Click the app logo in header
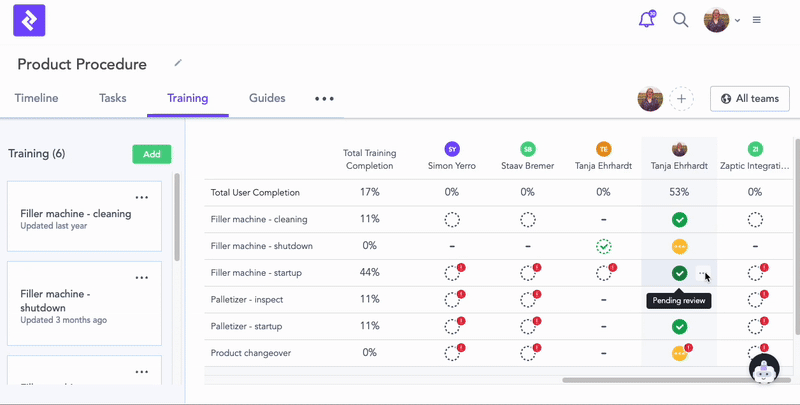 click(29, 20)
